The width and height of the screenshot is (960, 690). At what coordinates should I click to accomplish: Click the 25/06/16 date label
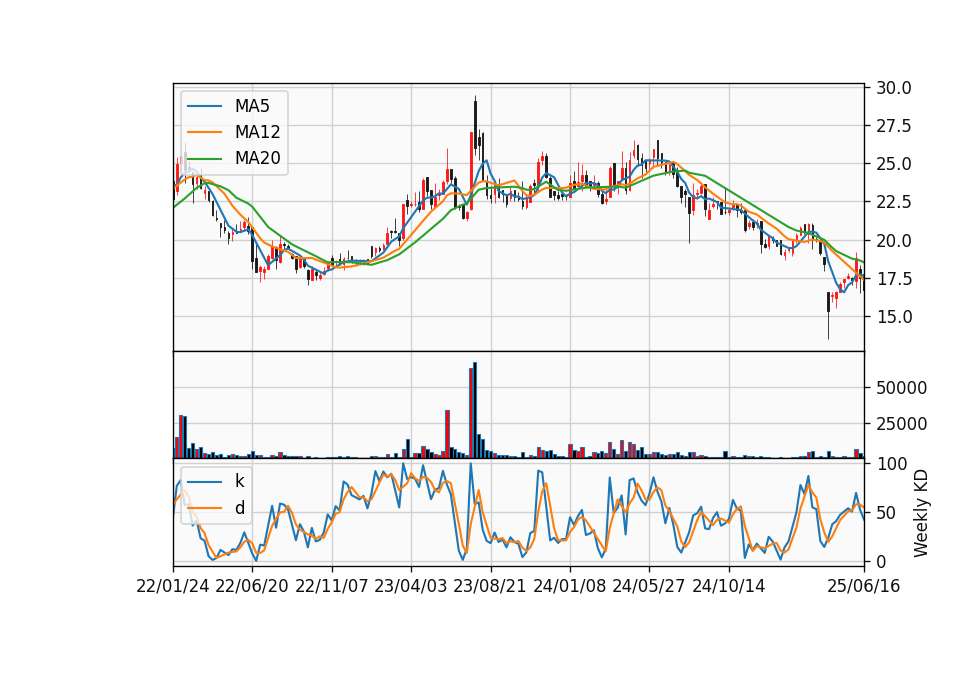coord(864,586)
